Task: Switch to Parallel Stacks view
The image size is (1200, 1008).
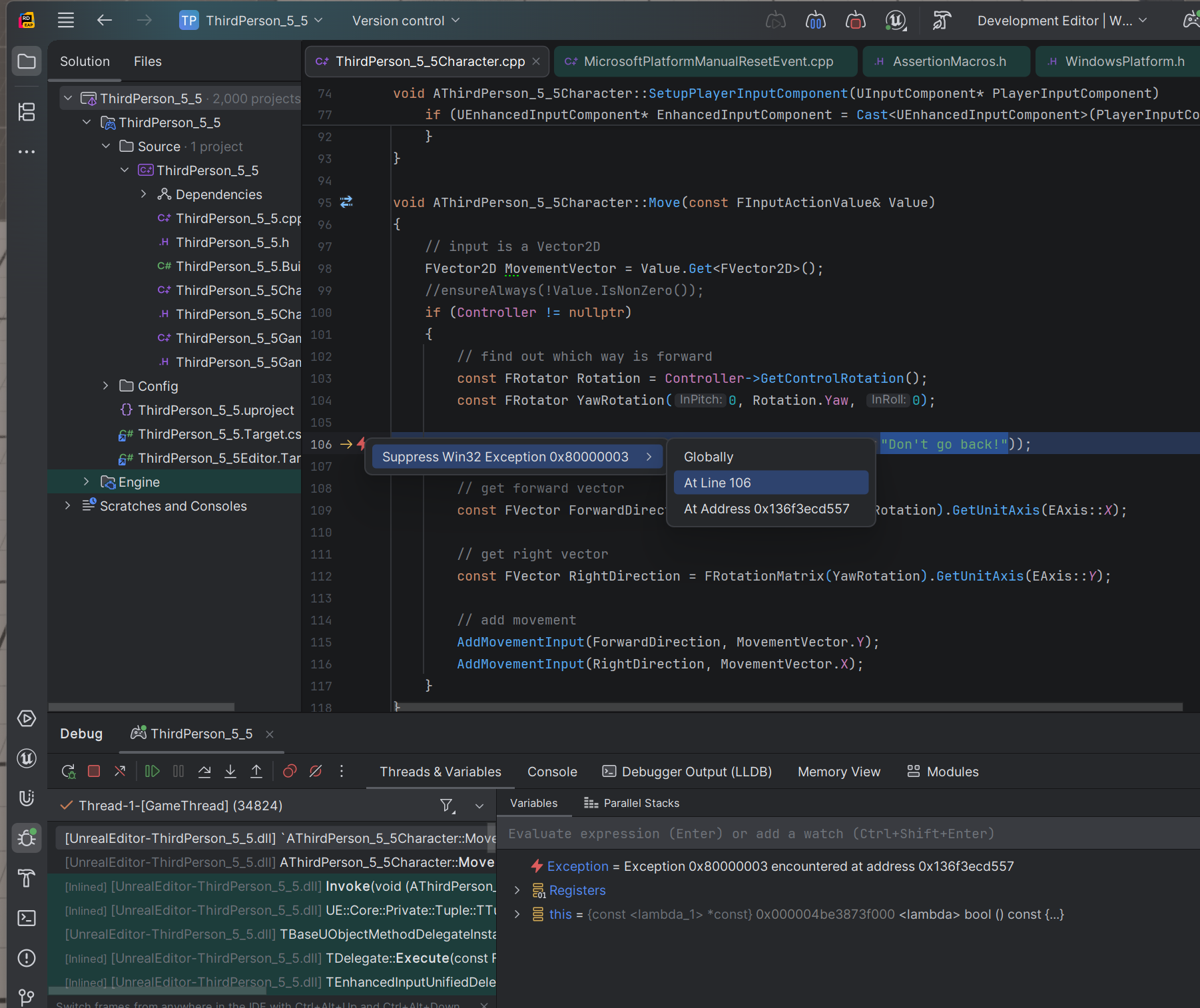Action: pyautogui.click(x=632, y=803)
